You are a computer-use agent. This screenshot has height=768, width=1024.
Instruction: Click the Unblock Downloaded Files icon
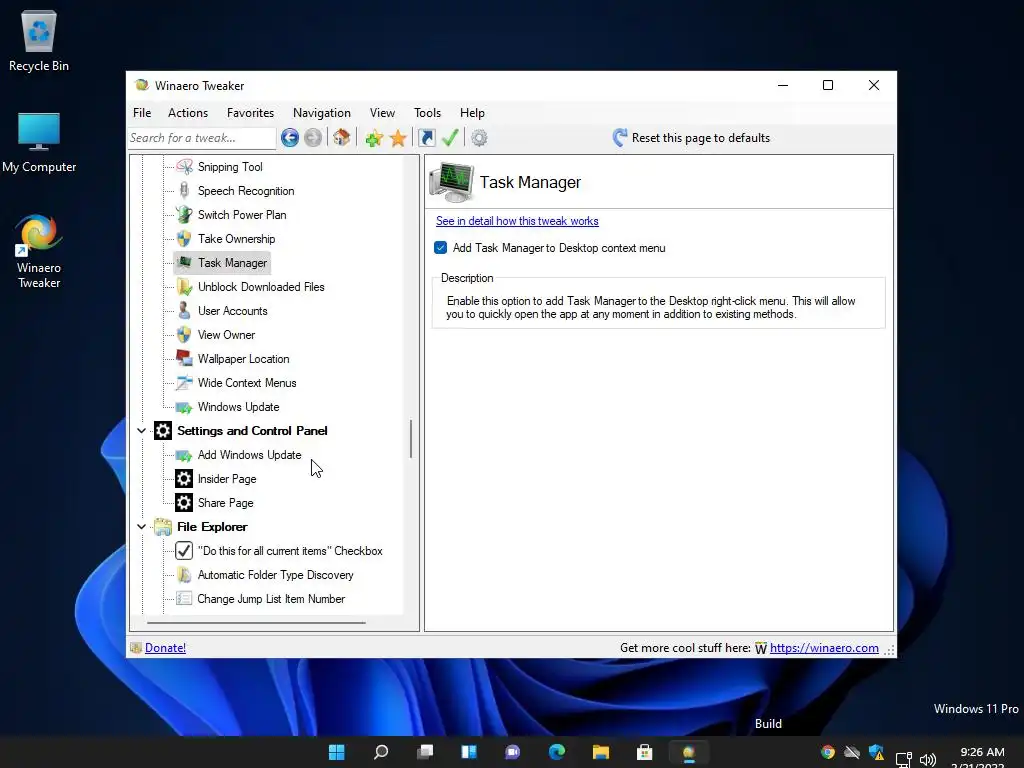coord(184,287)
